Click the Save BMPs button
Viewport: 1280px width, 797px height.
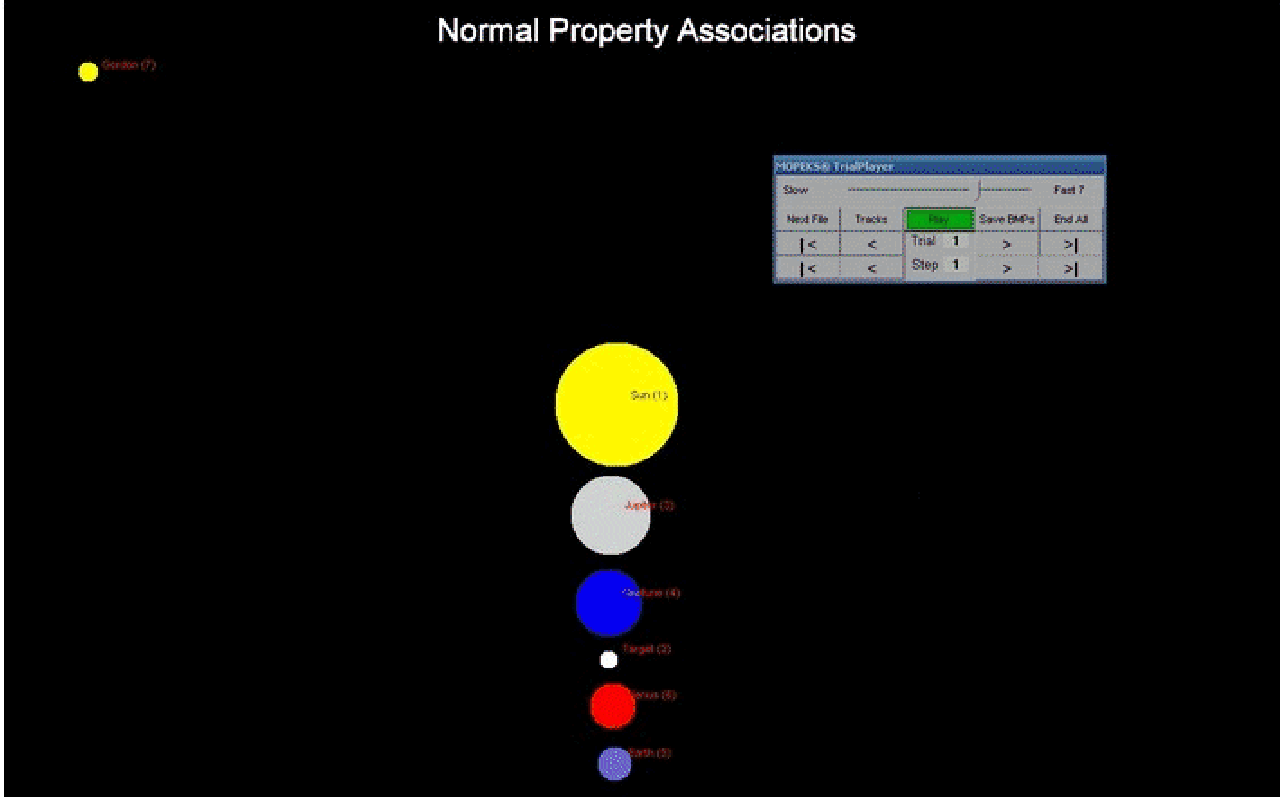pos(1007,219)
